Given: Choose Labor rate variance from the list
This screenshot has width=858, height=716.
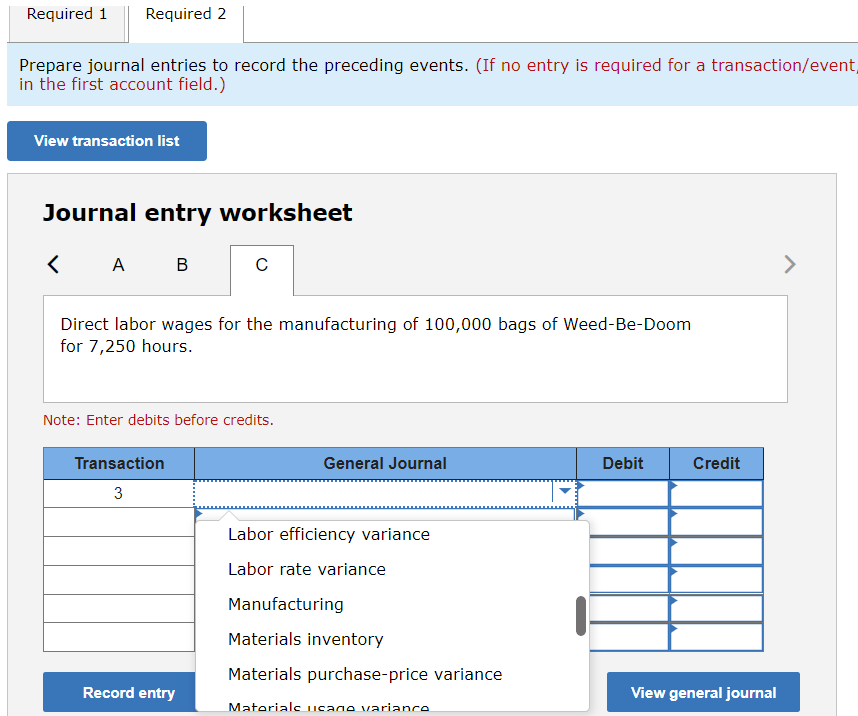Looking at the screenshot, I should tap(307, 569).
